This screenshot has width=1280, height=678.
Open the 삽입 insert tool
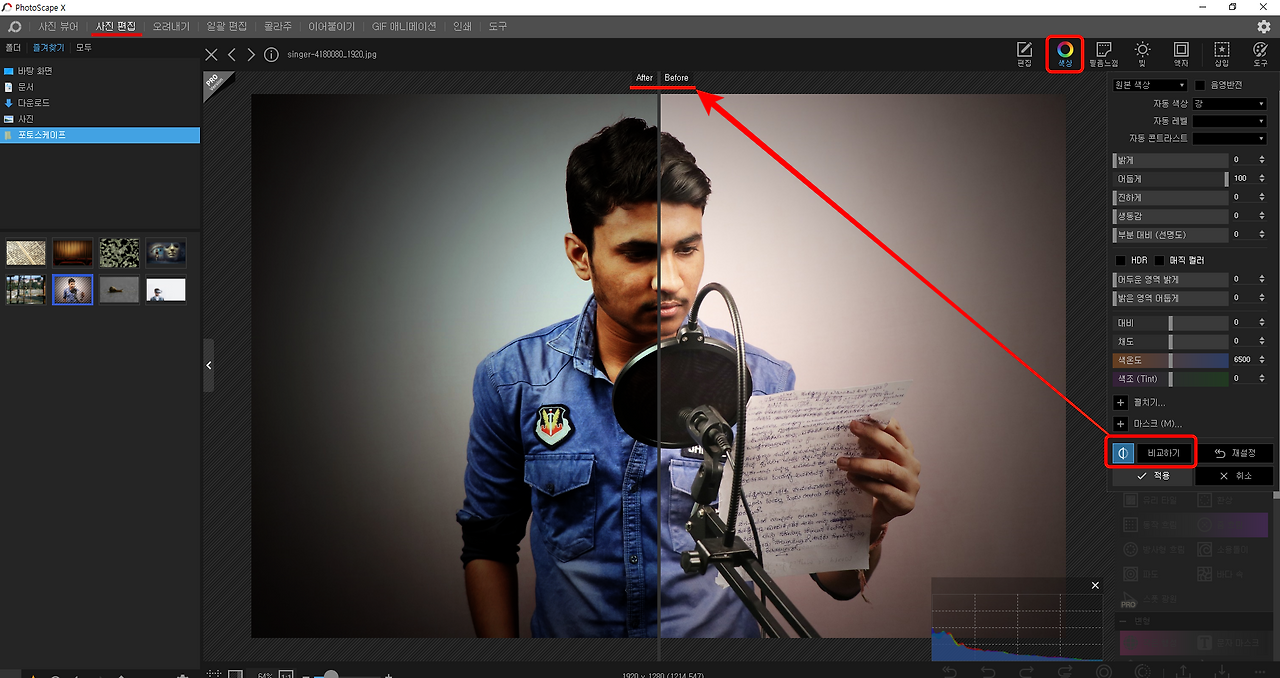pyautogui.click(x=1222, y=54)
